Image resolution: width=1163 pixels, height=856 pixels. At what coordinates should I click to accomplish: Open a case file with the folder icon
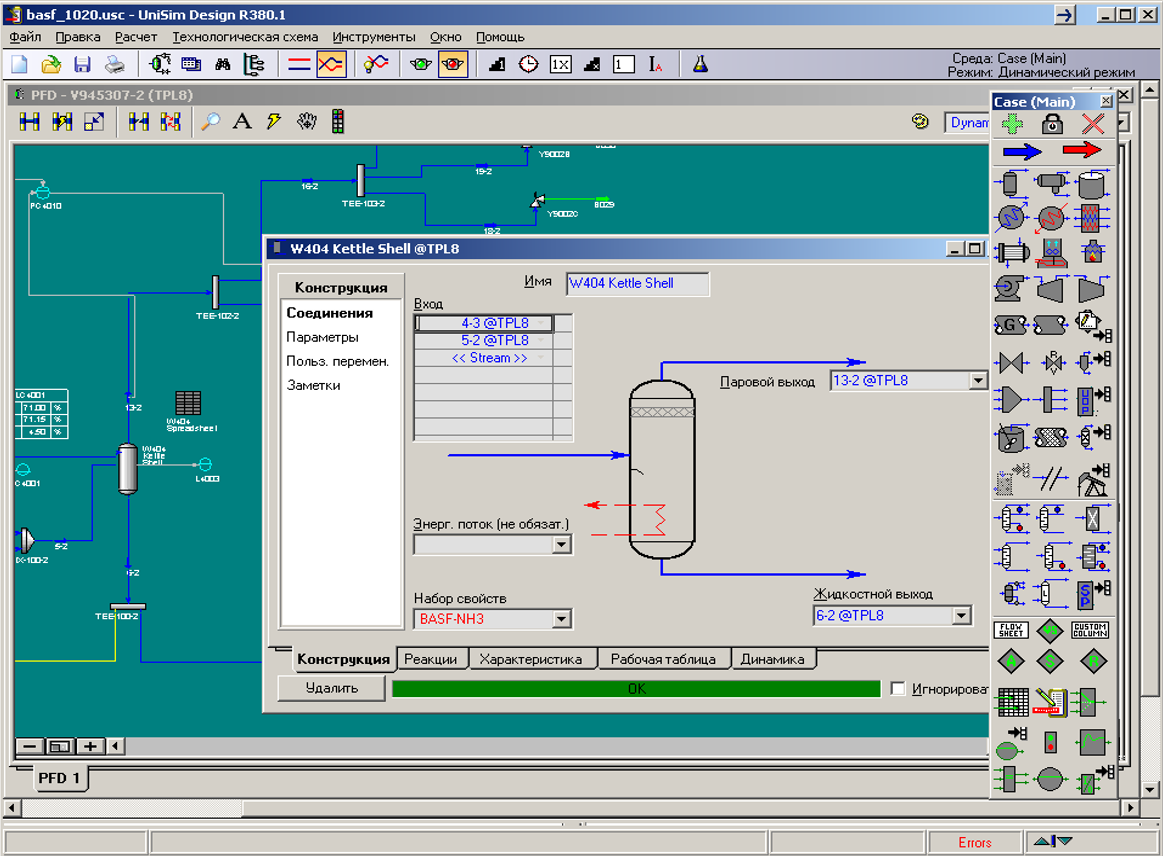click(x=50, y=65)
